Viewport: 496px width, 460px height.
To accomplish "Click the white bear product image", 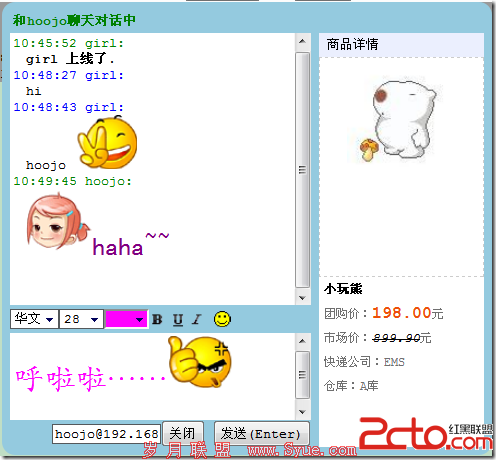I will pyautogui.click(x=398, y=121).
